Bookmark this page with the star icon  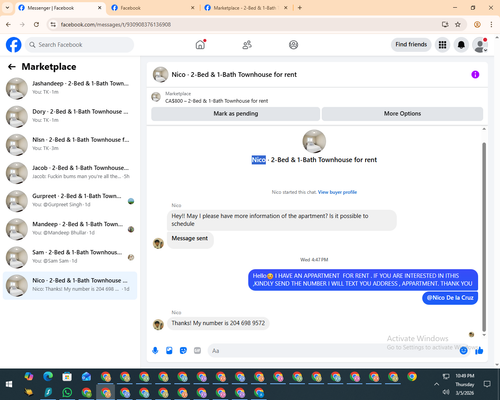pyautogui.click(x=458, y=24)
